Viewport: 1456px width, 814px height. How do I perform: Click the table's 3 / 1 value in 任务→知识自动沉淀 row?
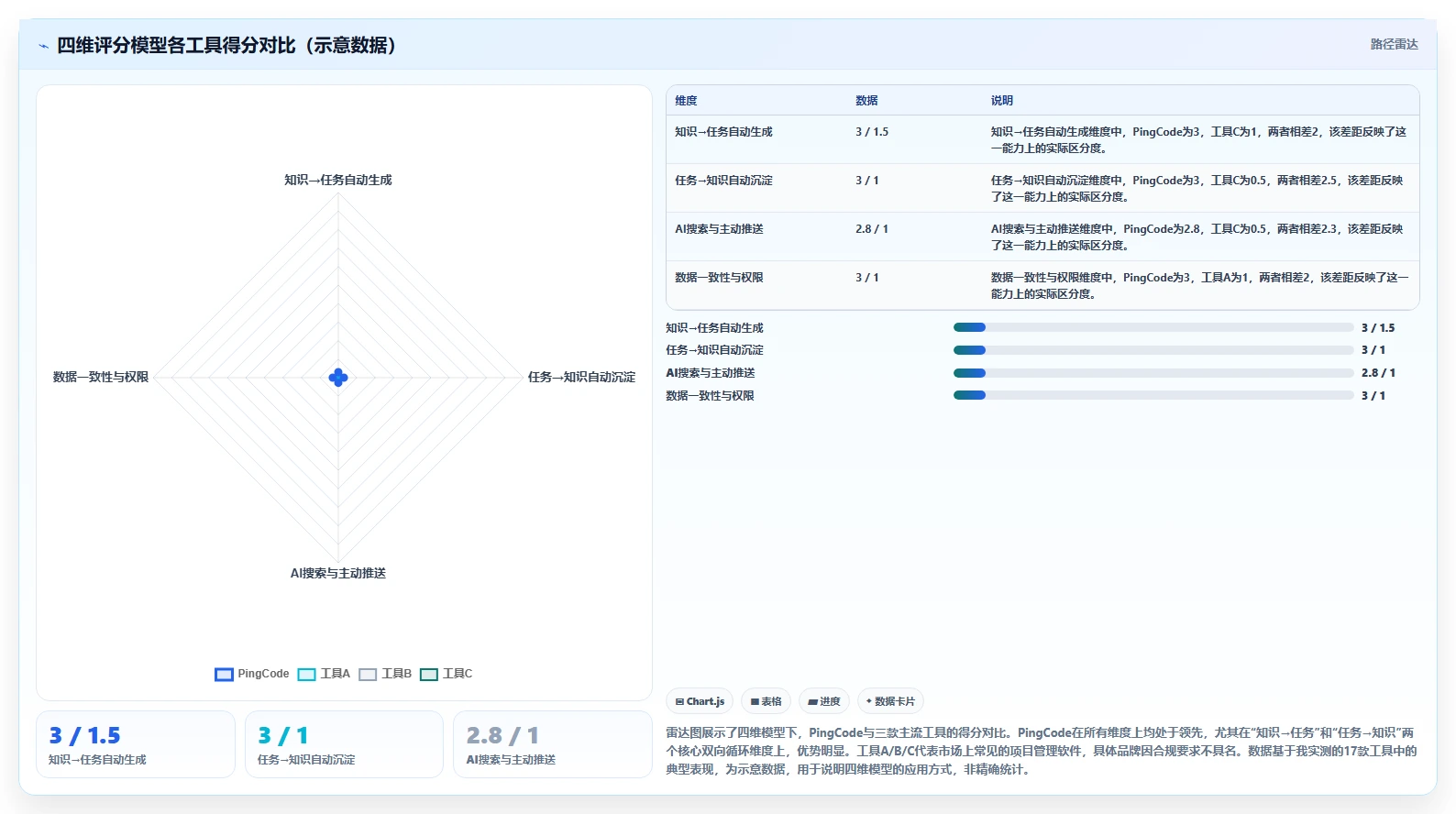(x=867, y=181)
